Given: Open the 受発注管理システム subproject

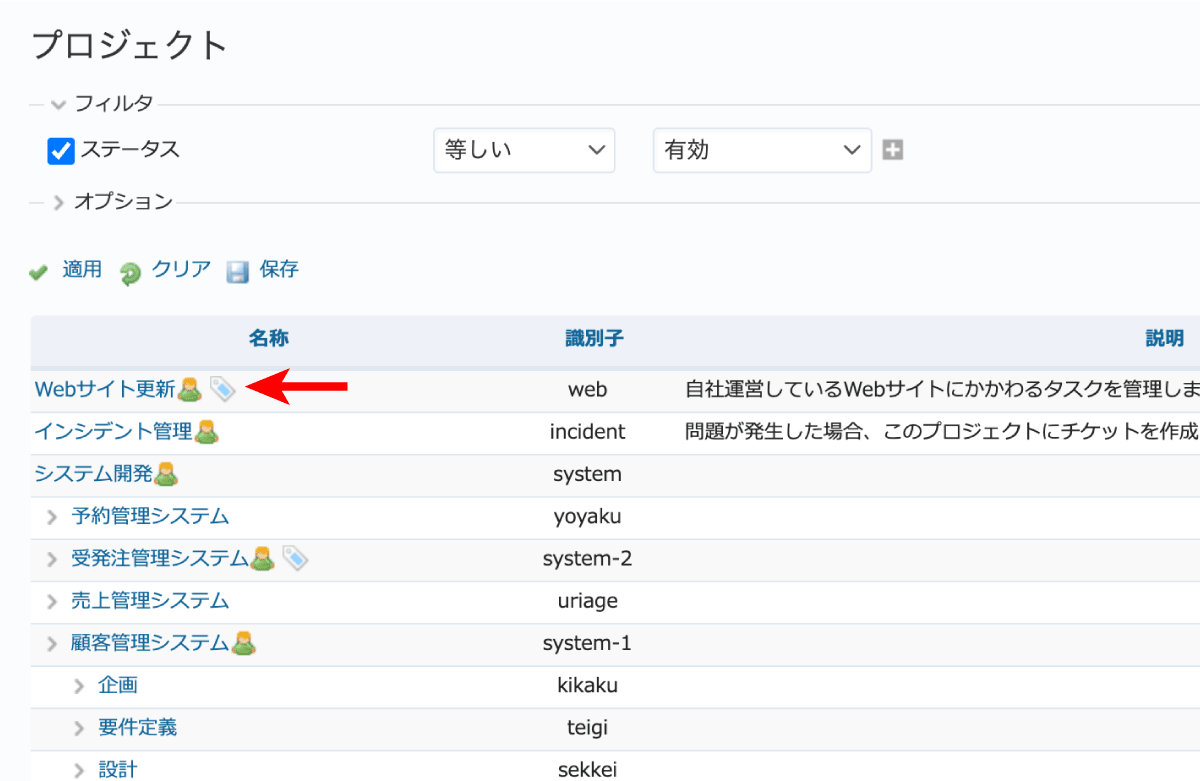Looking at the screenshot, I should point(160,558).
